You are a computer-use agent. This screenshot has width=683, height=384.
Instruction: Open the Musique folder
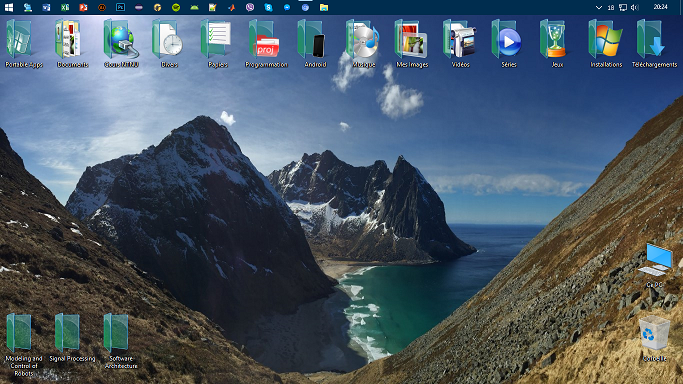point(364,44)
